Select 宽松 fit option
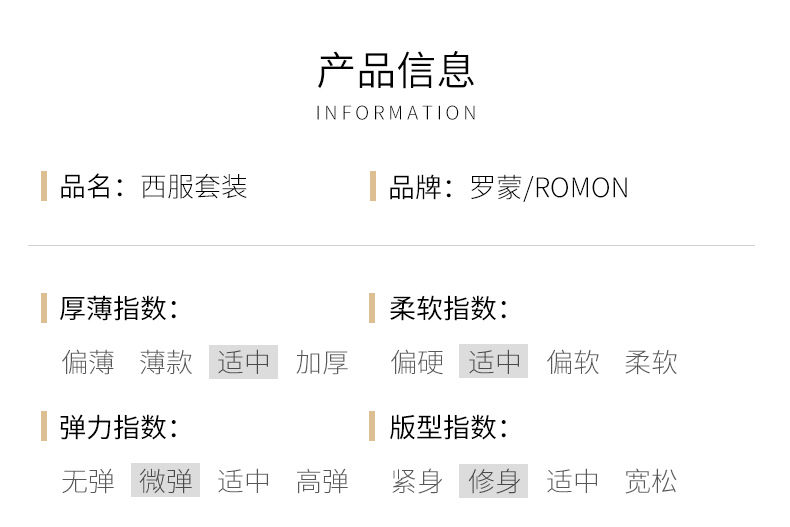The width and height of the screenshot is (790, 527). (x=651, y=481)
